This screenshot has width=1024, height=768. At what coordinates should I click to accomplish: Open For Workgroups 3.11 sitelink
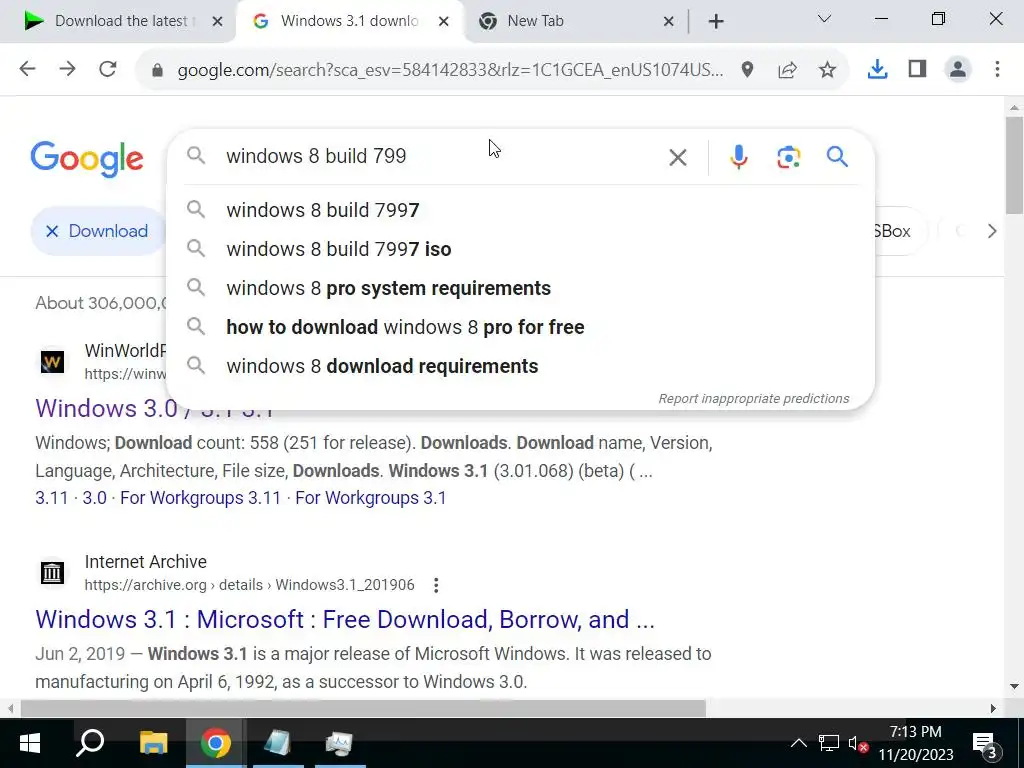click(200, 498)
